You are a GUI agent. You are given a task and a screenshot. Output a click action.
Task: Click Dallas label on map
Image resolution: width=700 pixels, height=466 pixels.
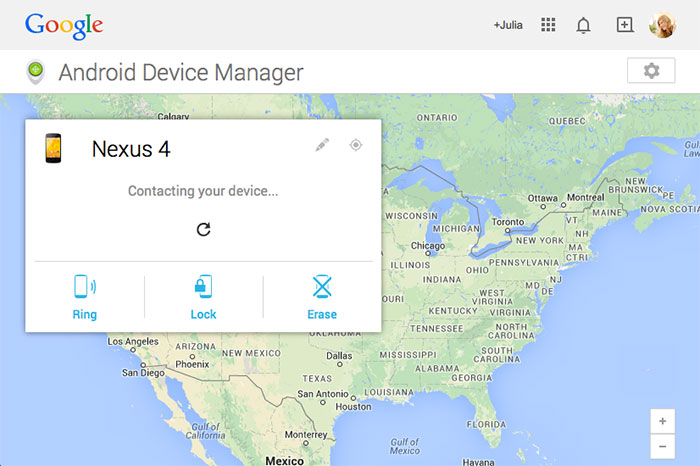click(339, 356)
